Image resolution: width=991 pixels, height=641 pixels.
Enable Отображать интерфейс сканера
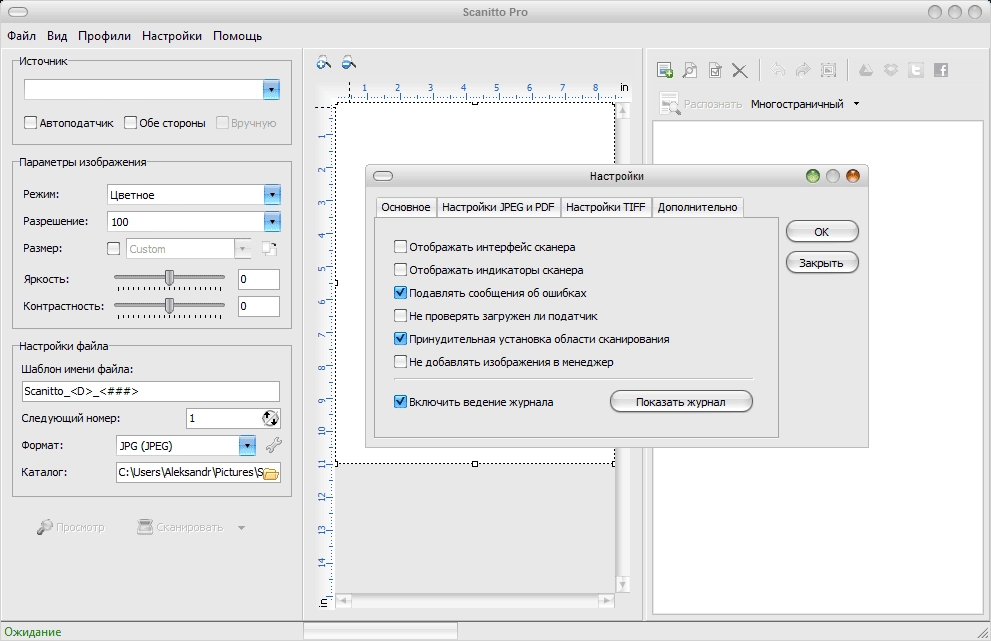pos(400,247)
